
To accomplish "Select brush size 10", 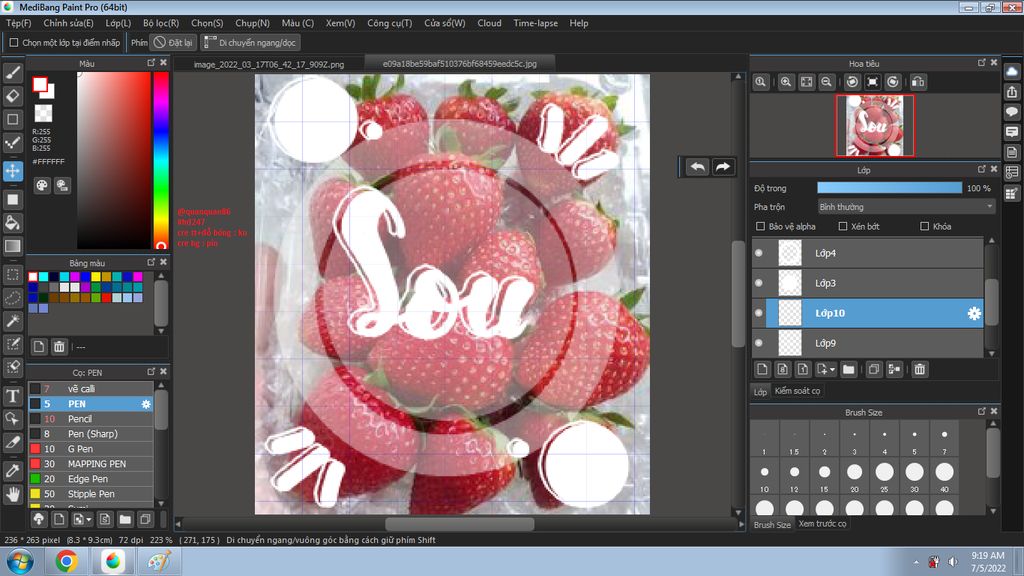I will pyautogui.click(x=764, y=477).
